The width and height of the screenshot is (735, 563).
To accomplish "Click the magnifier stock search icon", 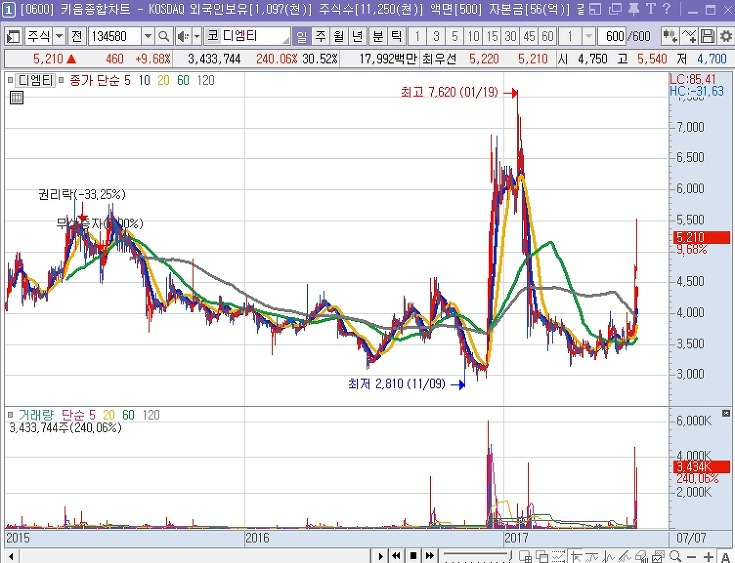I will coord(164,36).
